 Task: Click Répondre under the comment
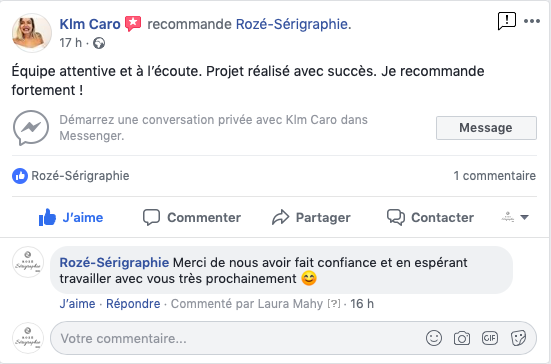click(133, 304)
